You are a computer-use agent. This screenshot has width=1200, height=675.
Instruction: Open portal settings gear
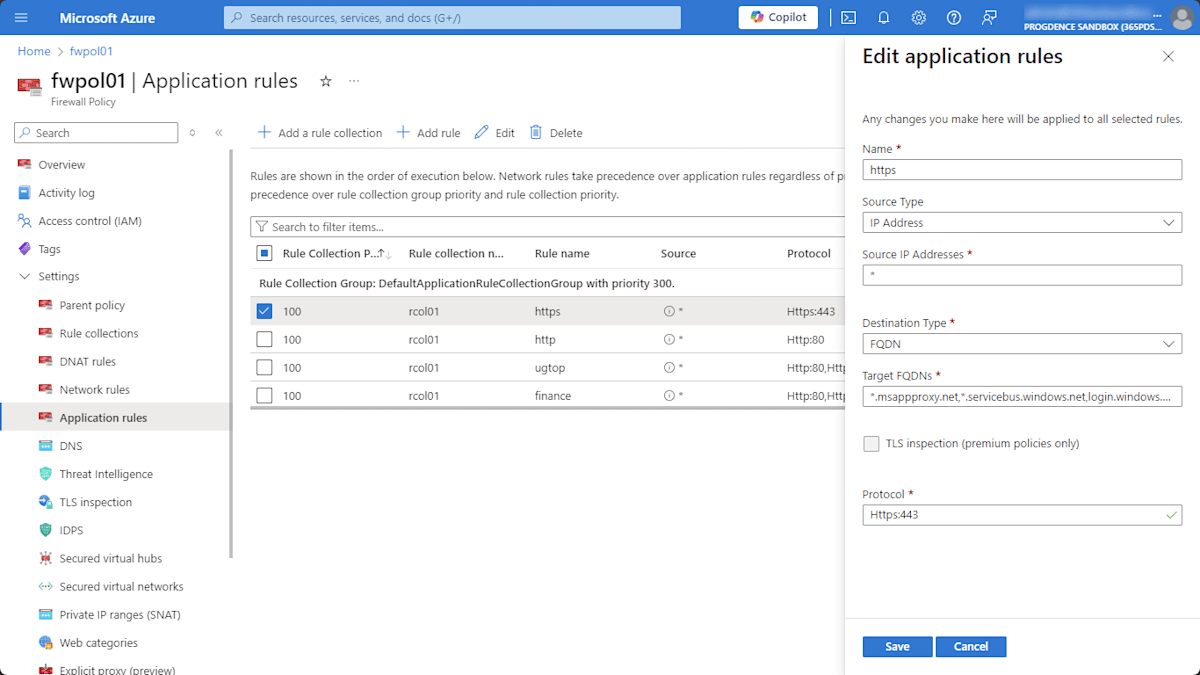pos(919,17)
